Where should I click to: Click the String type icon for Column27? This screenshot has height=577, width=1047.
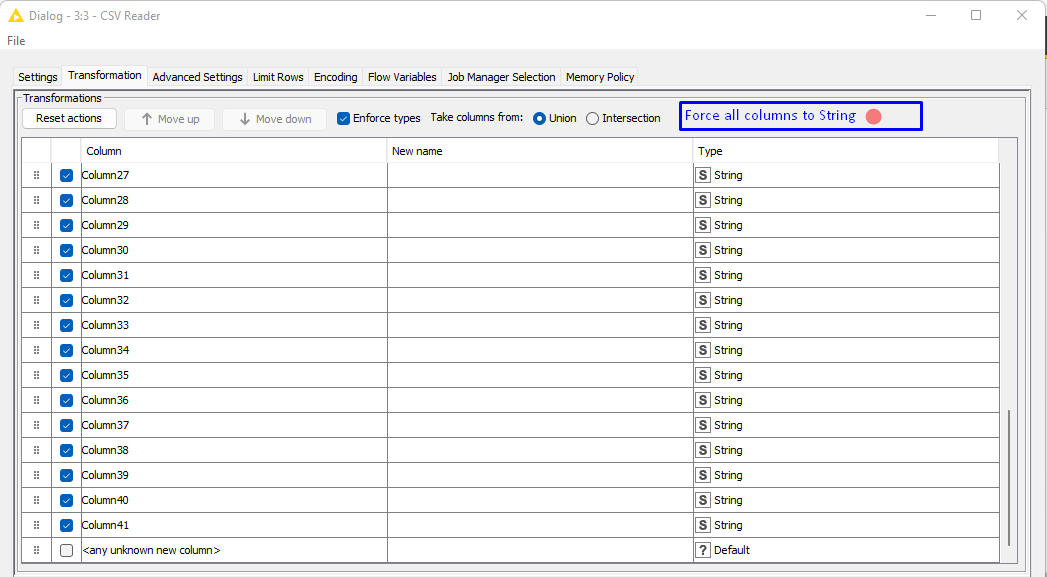click(x=702, y=175)
